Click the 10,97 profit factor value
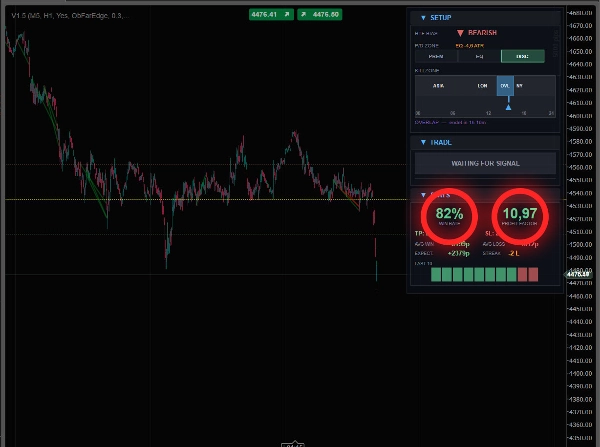Image resolution: width=600 pixels, height=447 pixels. [520, 213]
